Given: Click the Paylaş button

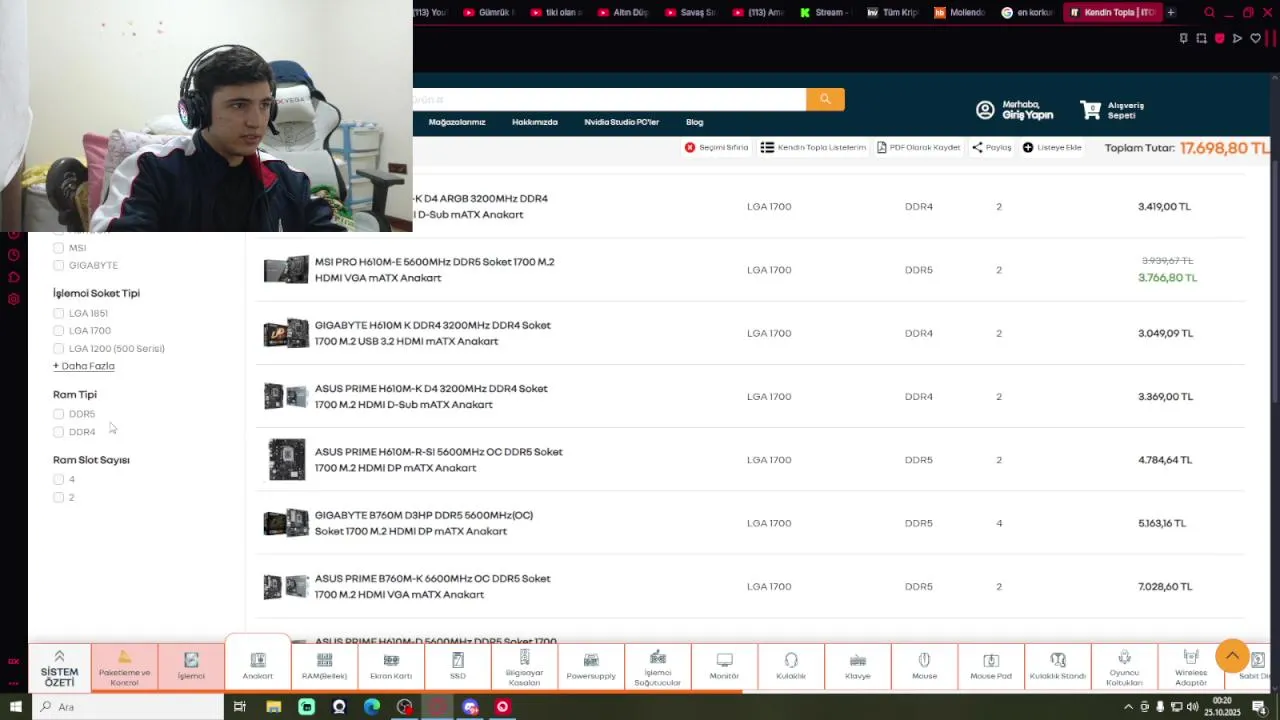Looking at the screenshot, I should [x=992, y=147].
